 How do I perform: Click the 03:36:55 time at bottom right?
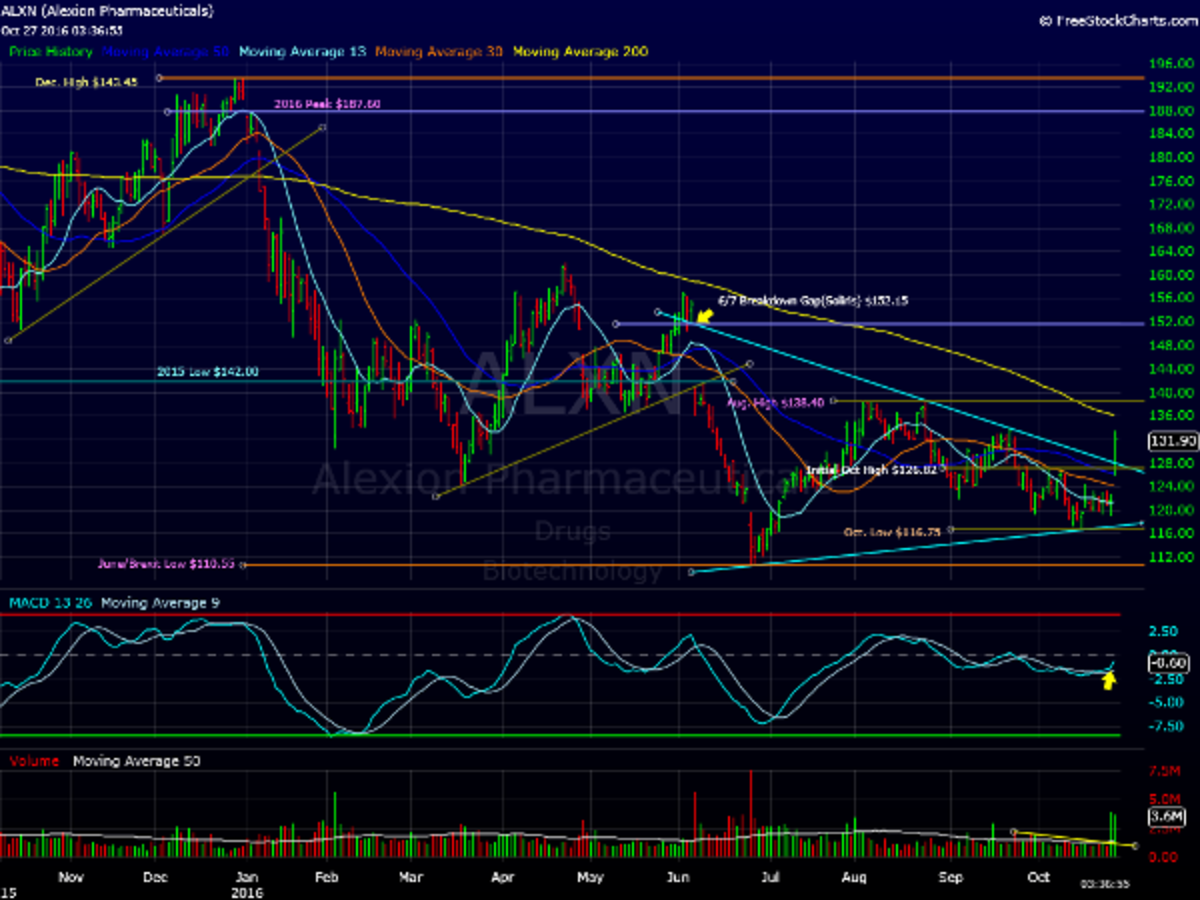(x=1104, y=884)
